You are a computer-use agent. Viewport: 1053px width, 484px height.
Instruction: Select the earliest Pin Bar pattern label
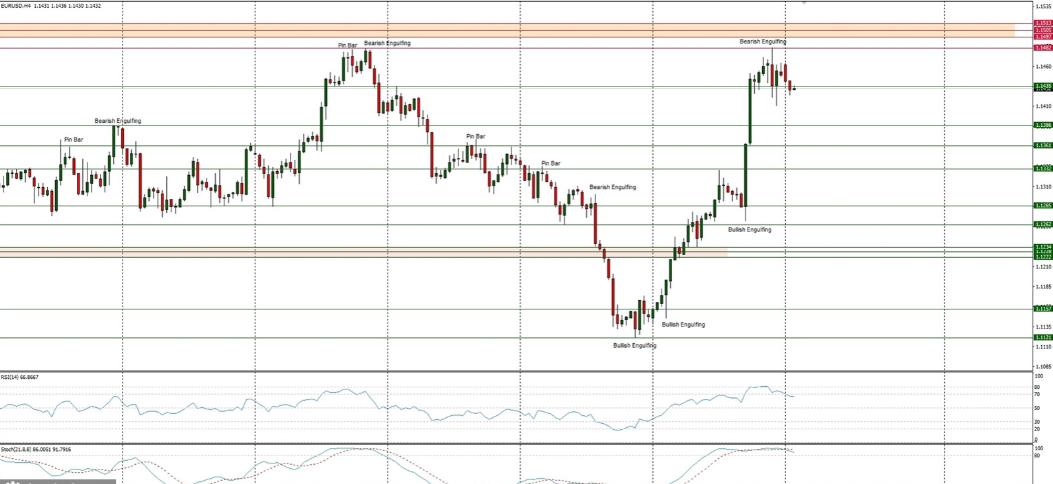(73, 139)
